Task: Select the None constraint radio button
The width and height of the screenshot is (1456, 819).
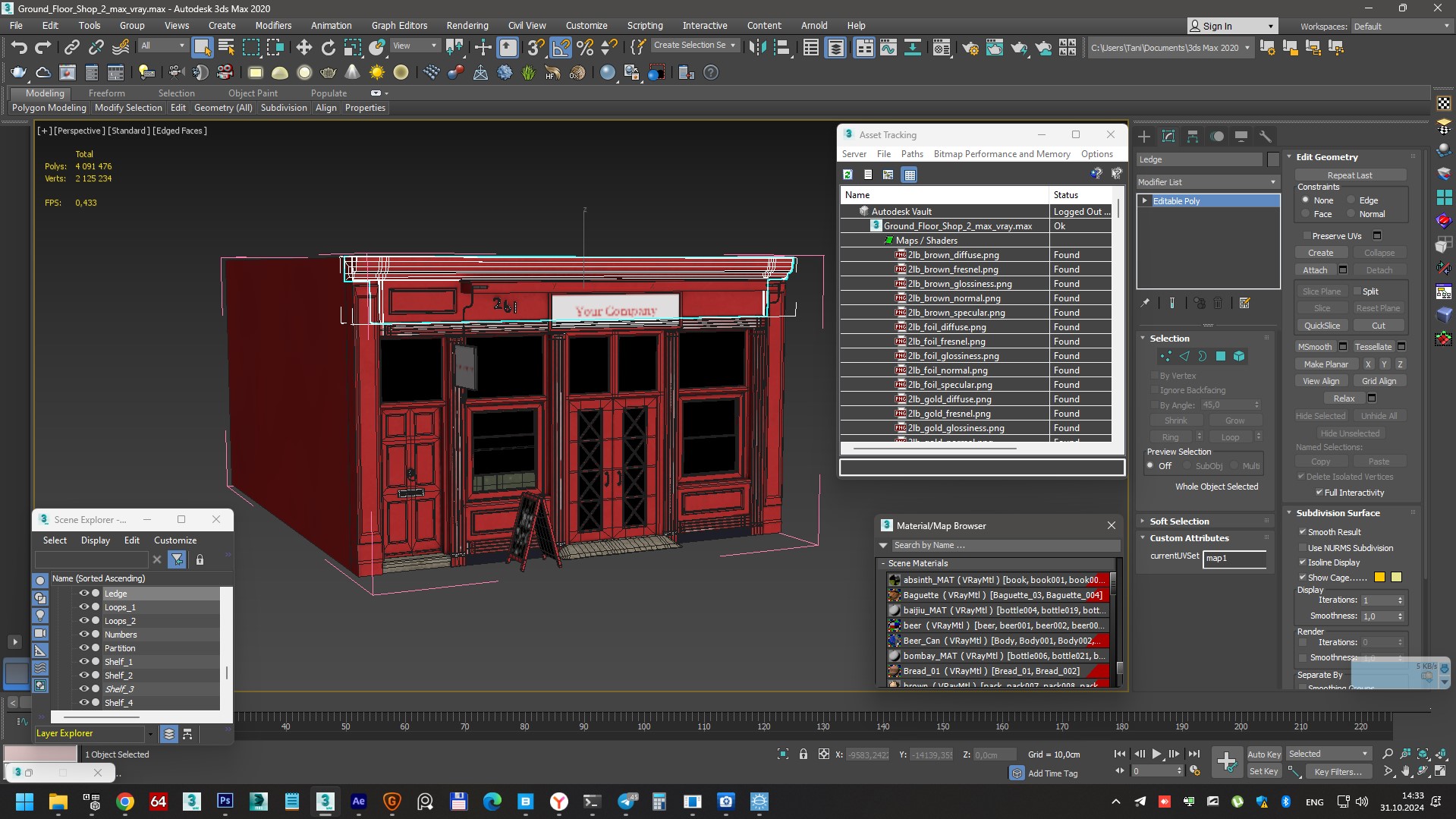Action: pos(1306,200)
